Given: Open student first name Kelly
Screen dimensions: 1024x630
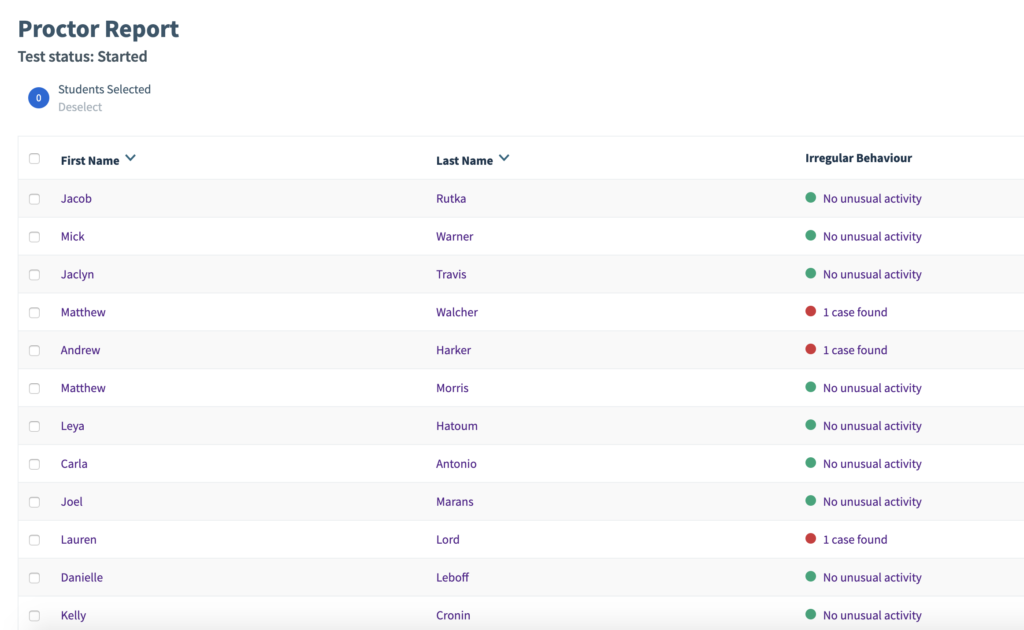Looking at the screenshot, I should [x=73, y=615].
